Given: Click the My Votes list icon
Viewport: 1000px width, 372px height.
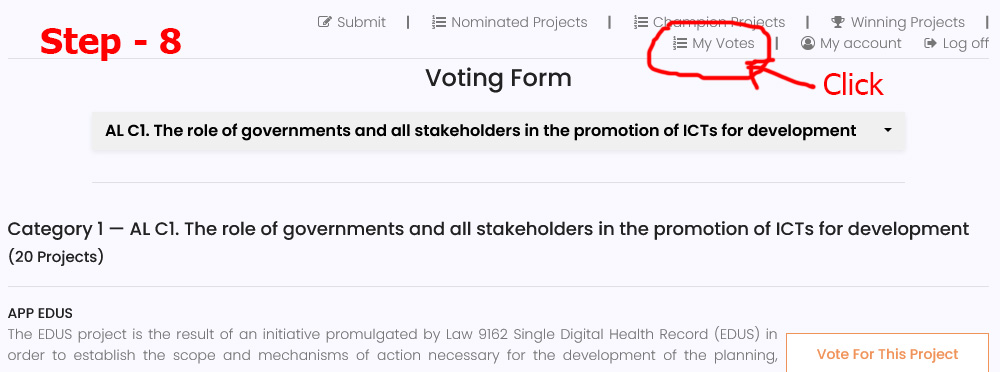Looking at the screenshot, I should (680, 43).
